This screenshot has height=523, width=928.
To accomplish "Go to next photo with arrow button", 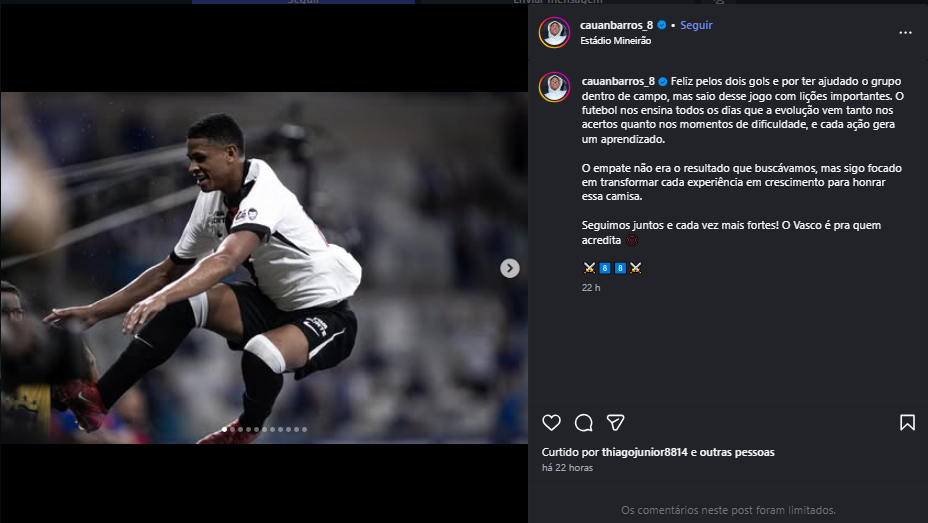I will click(x=510, y=268).
